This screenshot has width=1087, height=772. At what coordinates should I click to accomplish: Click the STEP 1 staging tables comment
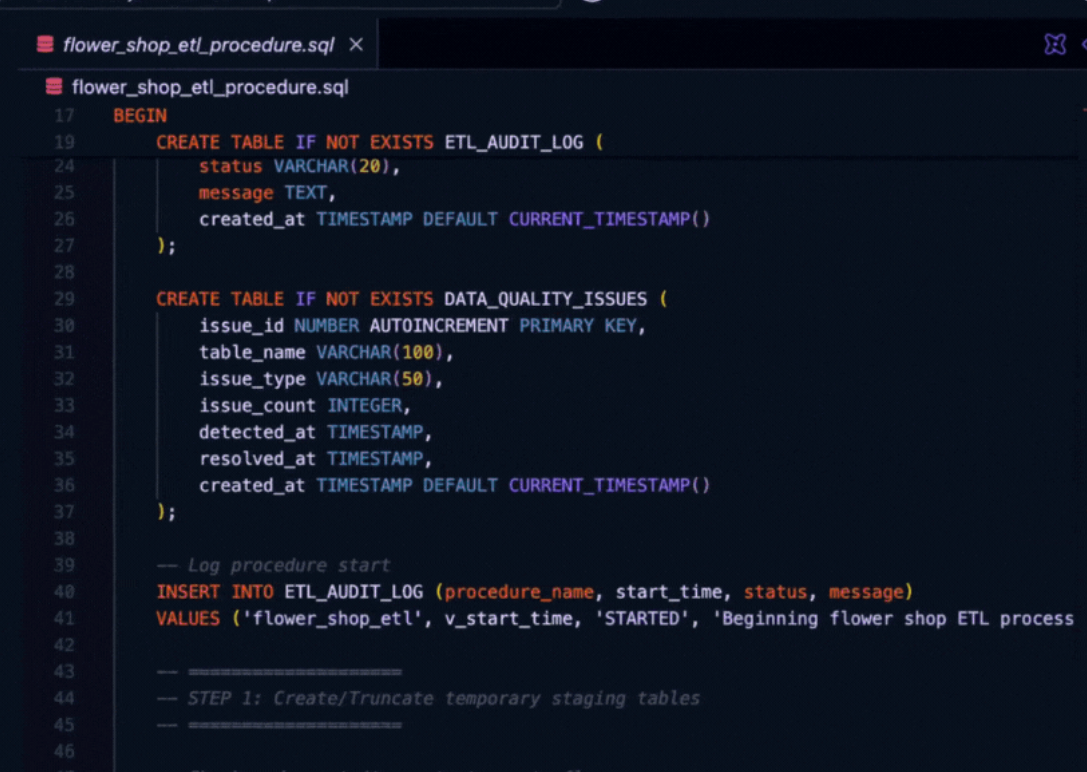tap(443, 698)
